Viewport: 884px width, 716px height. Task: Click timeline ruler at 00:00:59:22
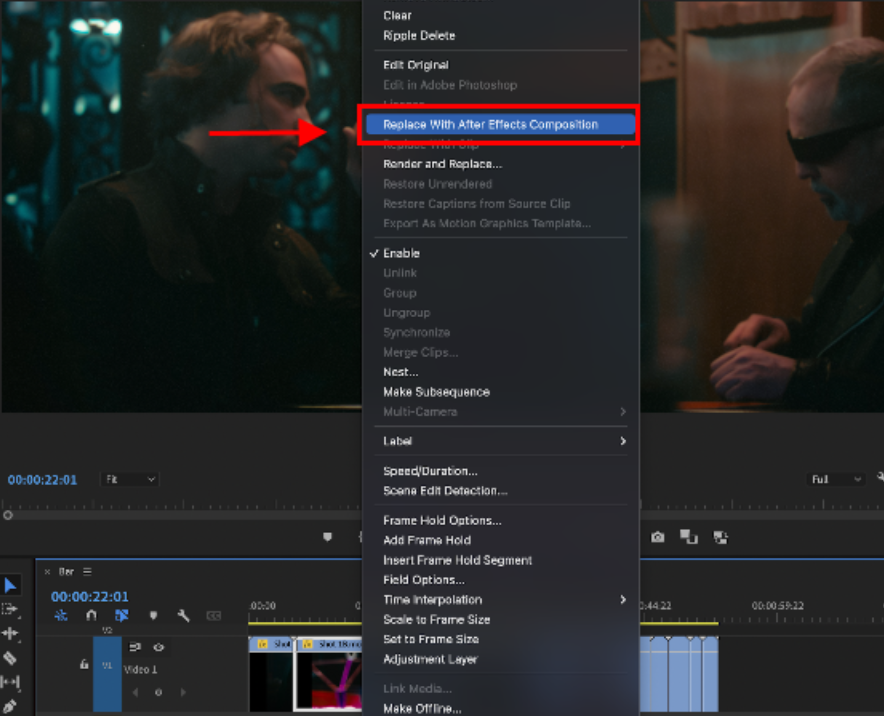tap(777, 606)
